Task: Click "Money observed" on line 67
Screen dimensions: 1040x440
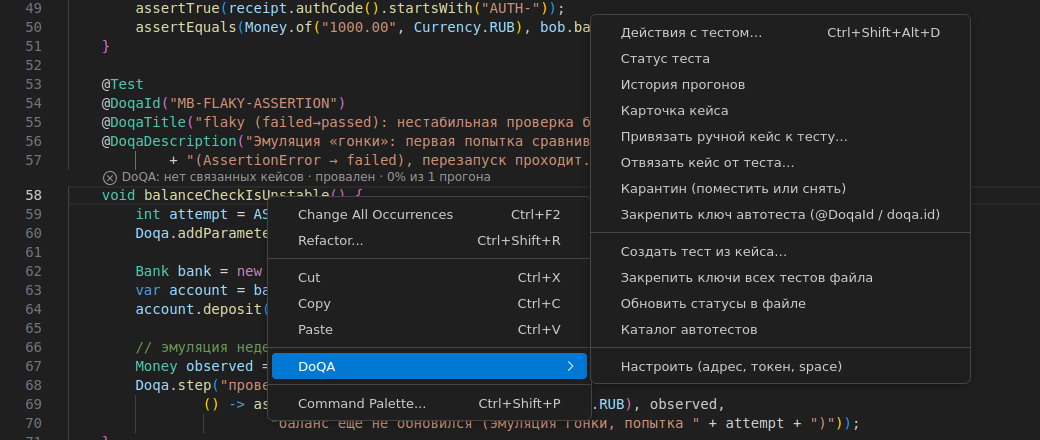Action: 194,366
